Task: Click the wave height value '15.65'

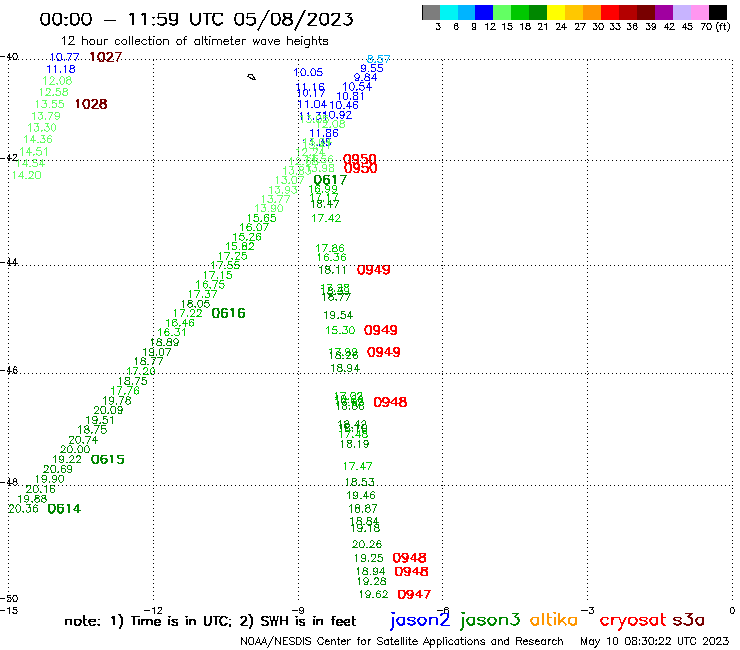Action: (x=261, y=218)
